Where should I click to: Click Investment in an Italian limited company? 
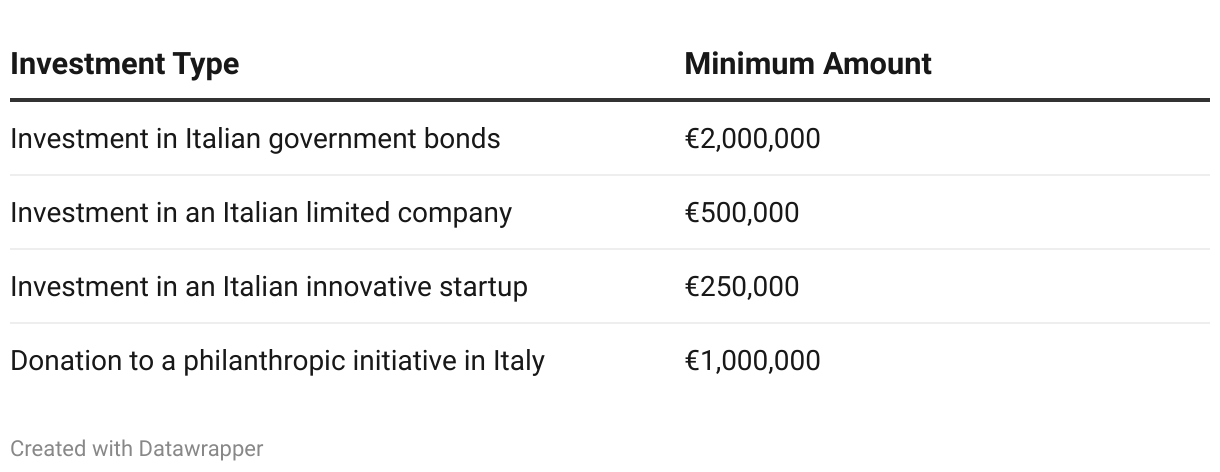coord(261,212)
